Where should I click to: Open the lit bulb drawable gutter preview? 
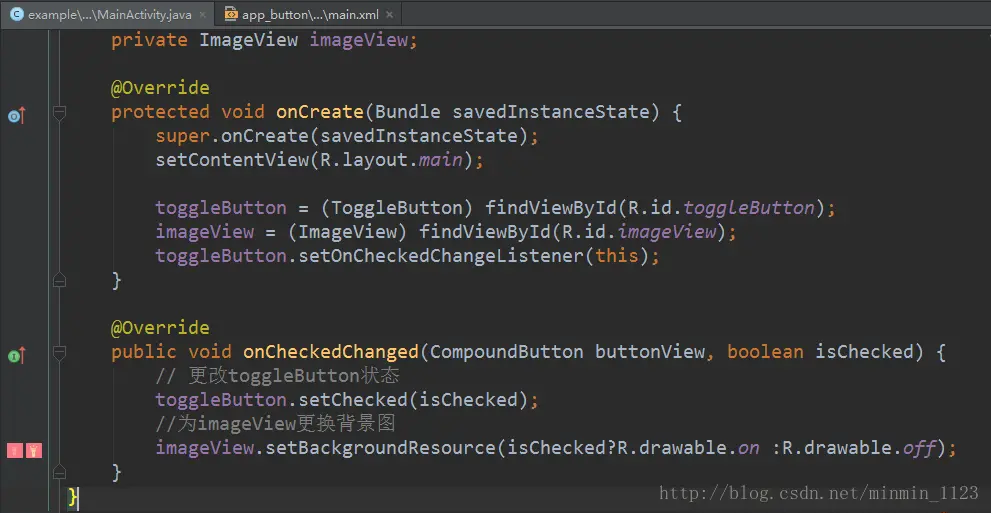34,450
